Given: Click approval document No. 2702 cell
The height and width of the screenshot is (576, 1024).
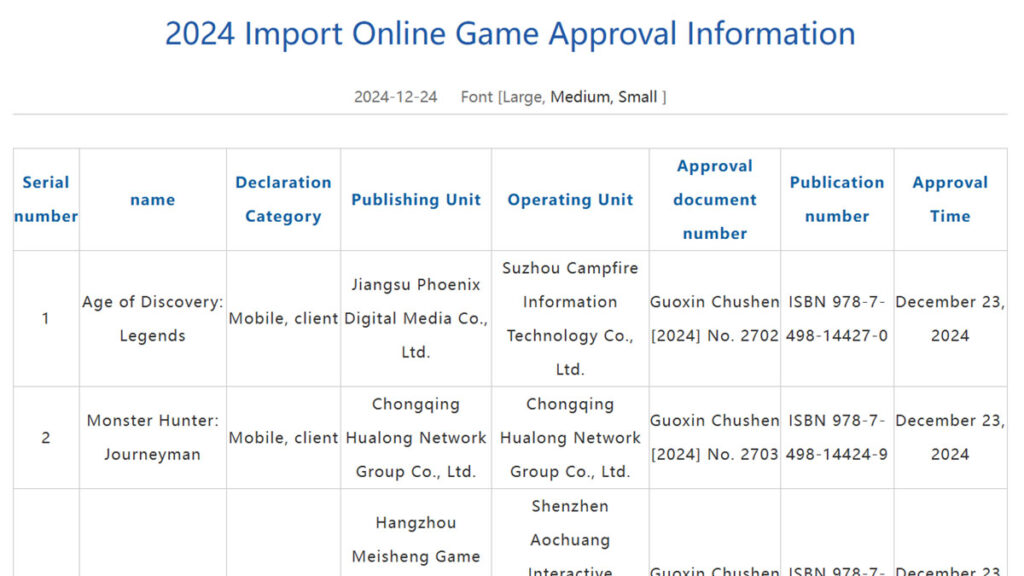Looking at the screenshot, I should (714, 319).
